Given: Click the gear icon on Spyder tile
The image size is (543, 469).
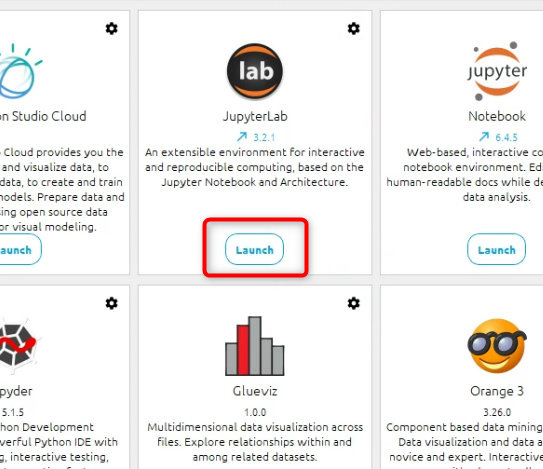Looking at the screenshot, I should click(x=112, y=303).
